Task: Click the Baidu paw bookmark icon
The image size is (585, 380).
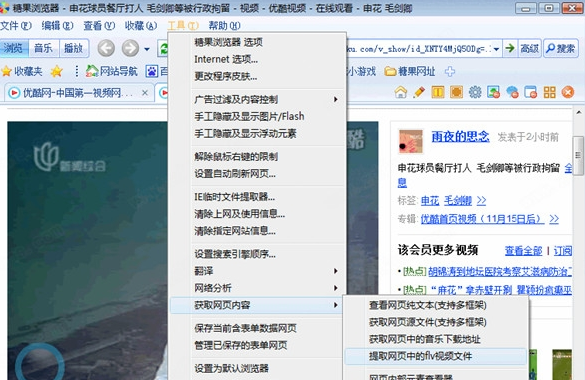Action: coord(151,71)
